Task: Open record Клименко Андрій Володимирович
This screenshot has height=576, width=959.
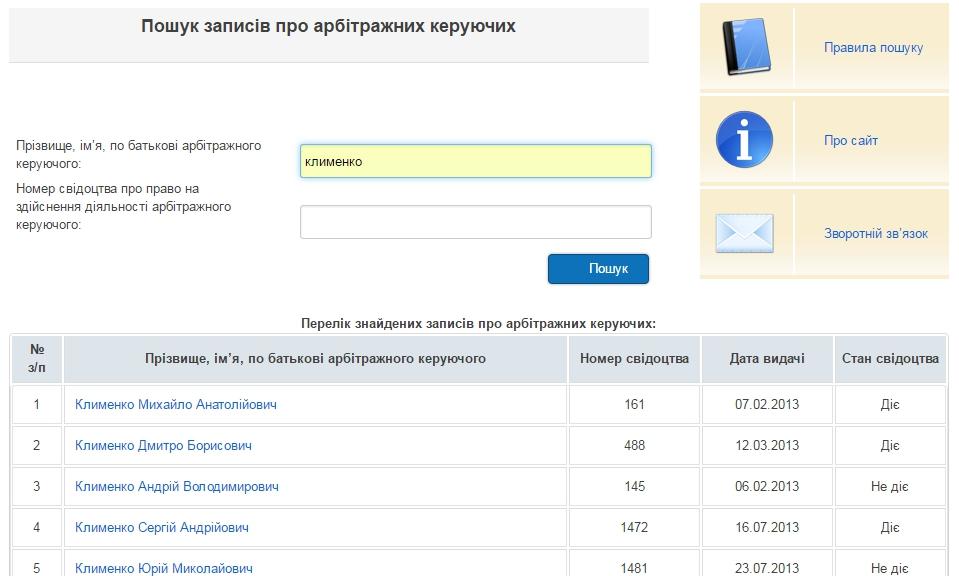Action: coord(177,487)
